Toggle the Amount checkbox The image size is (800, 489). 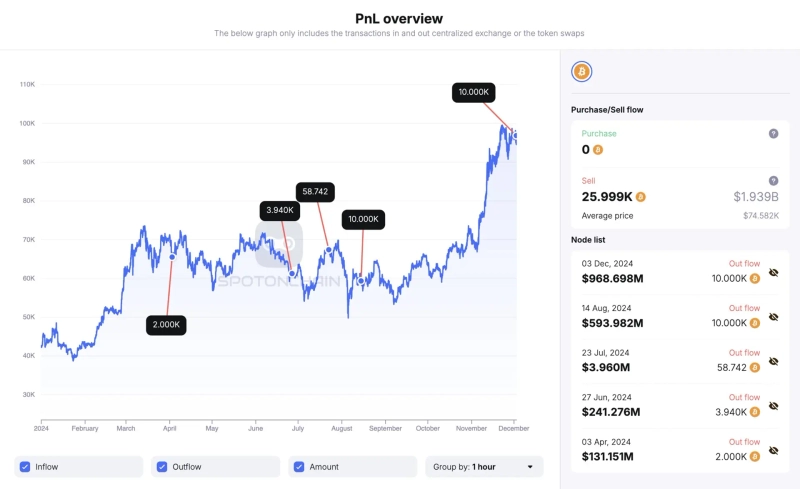point(300,467)
